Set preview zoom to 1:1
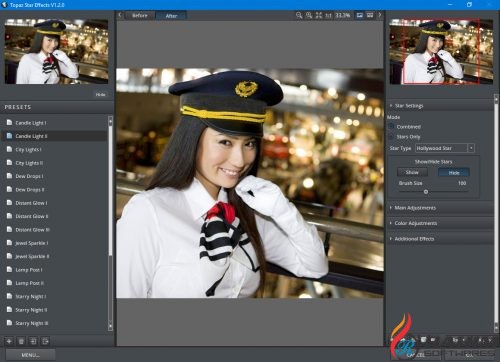The height and width of the screenshot is (362, 500). click(x=328, y=15)
